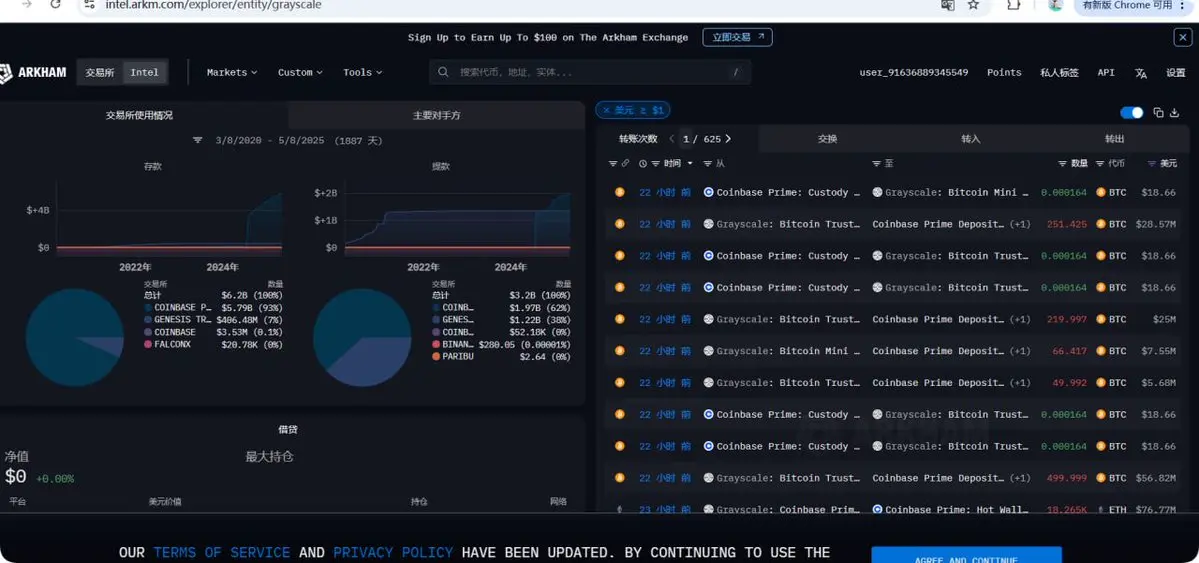Image resolution: width=1199 pixels, height=563 pixels.
Task: Open the date range filter icon beside 3/8/2020
Action: 197,141
